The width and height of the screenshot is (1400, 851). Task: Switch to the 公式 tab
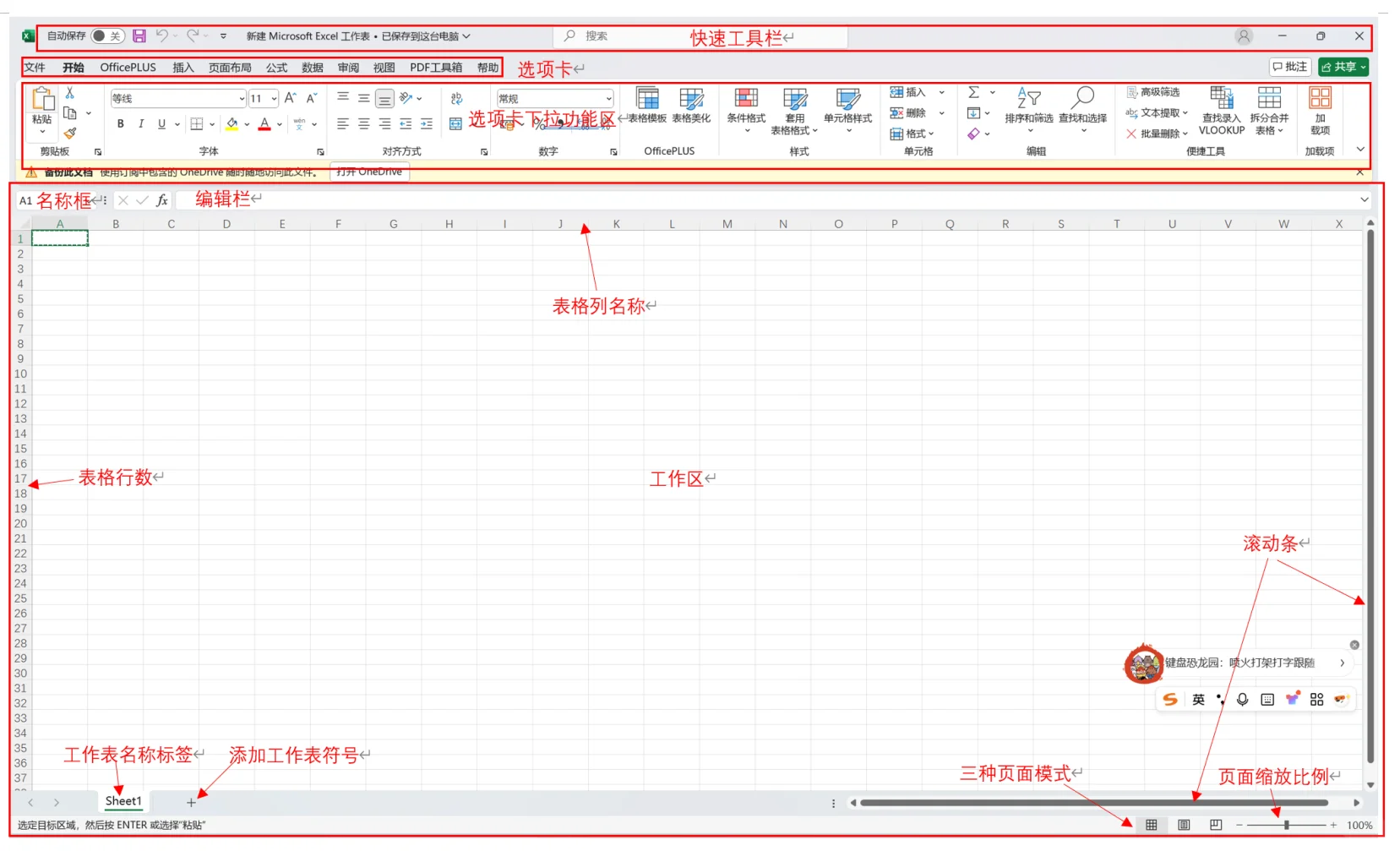coord(276,68)
